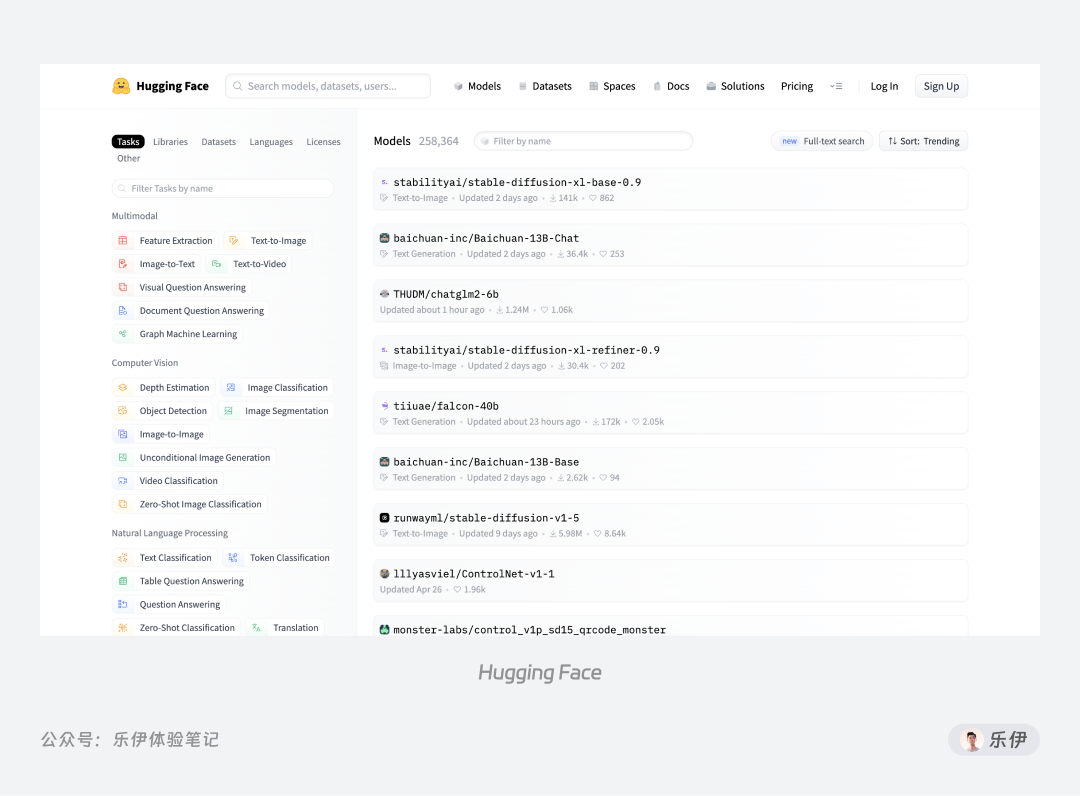The image size is (1080, 796).
Task: Click the Feature Extraction task icon
Action: 123,240
